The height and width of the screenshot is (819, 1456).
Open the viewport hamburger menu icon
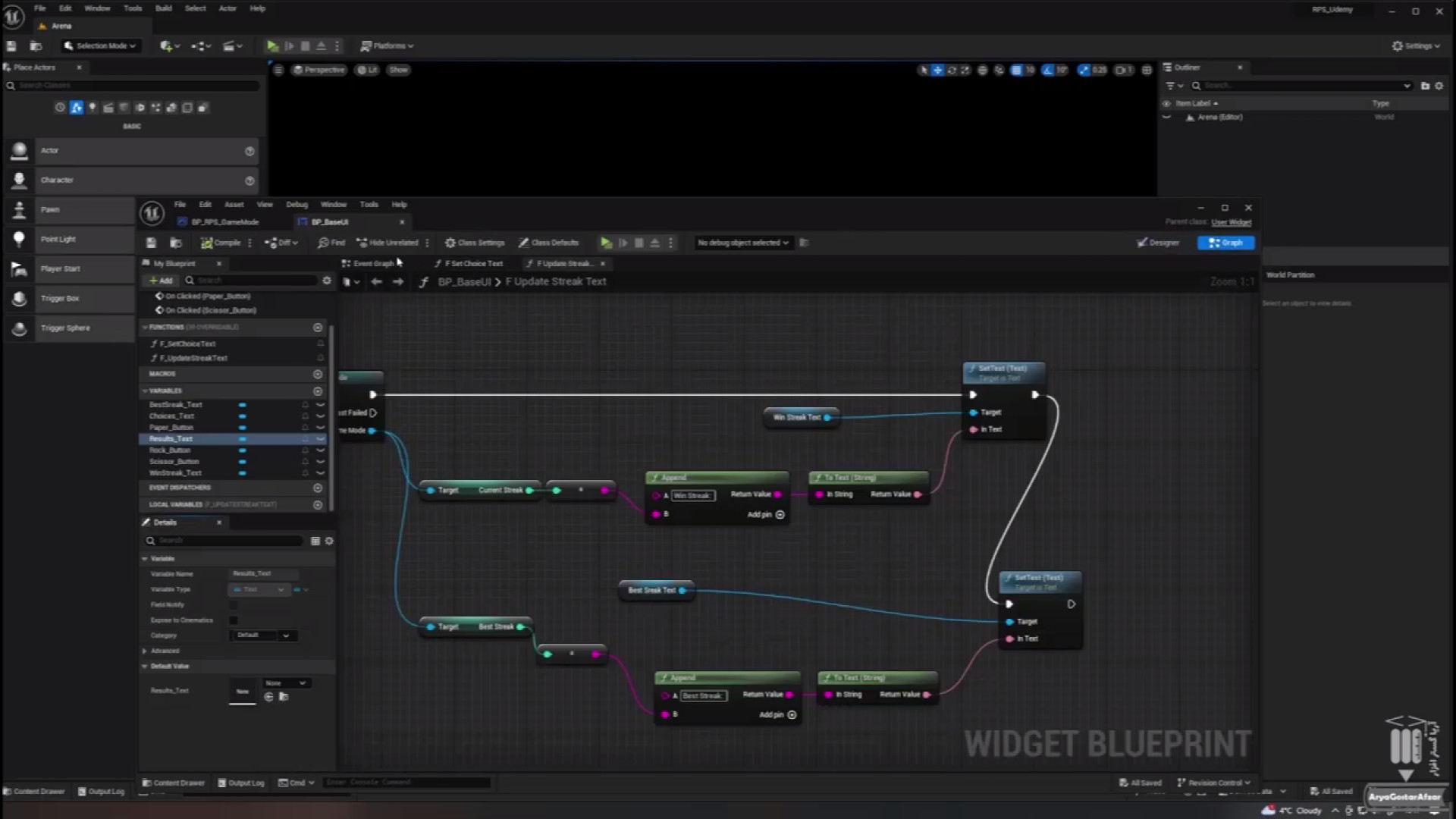(x=278, y=70)
